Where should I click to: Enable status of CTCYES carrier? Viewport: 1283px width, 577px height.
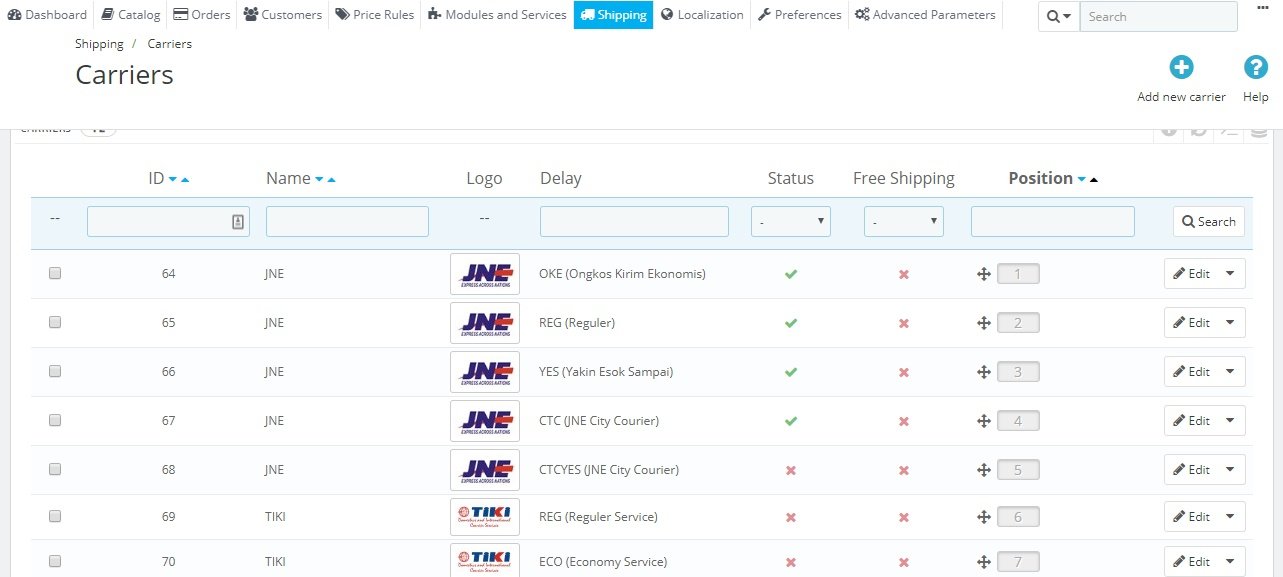pyautogui.click(x=791, y=470)
